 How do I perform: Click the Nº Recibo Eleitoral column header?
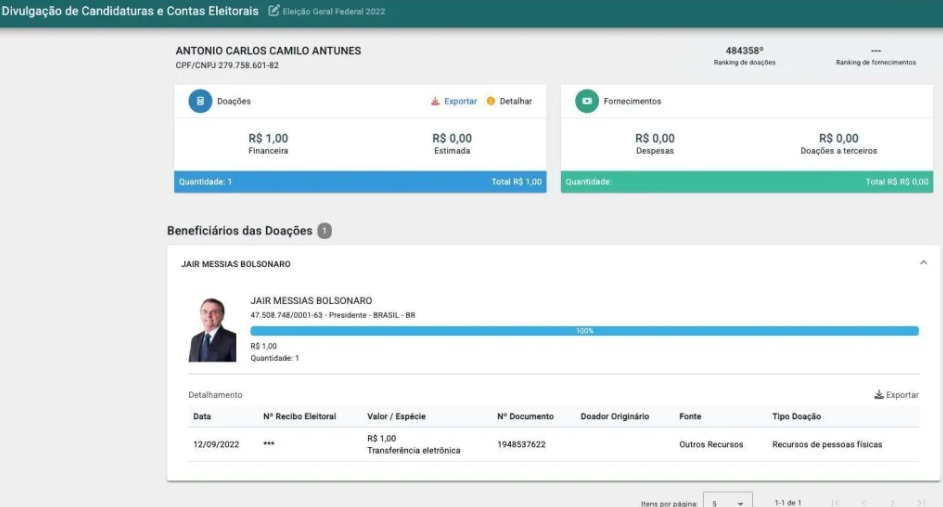299,416
